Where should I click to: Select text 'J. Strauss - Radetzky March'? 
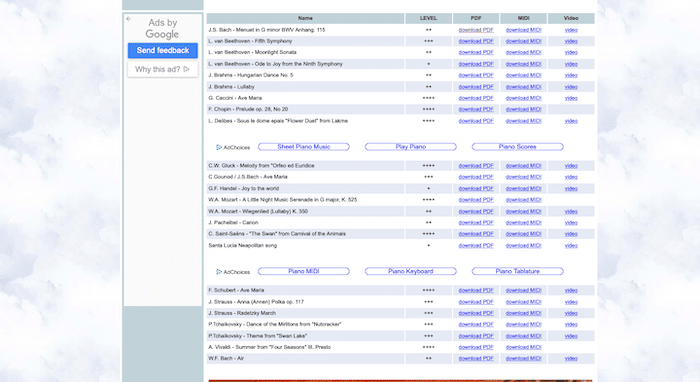242,313
